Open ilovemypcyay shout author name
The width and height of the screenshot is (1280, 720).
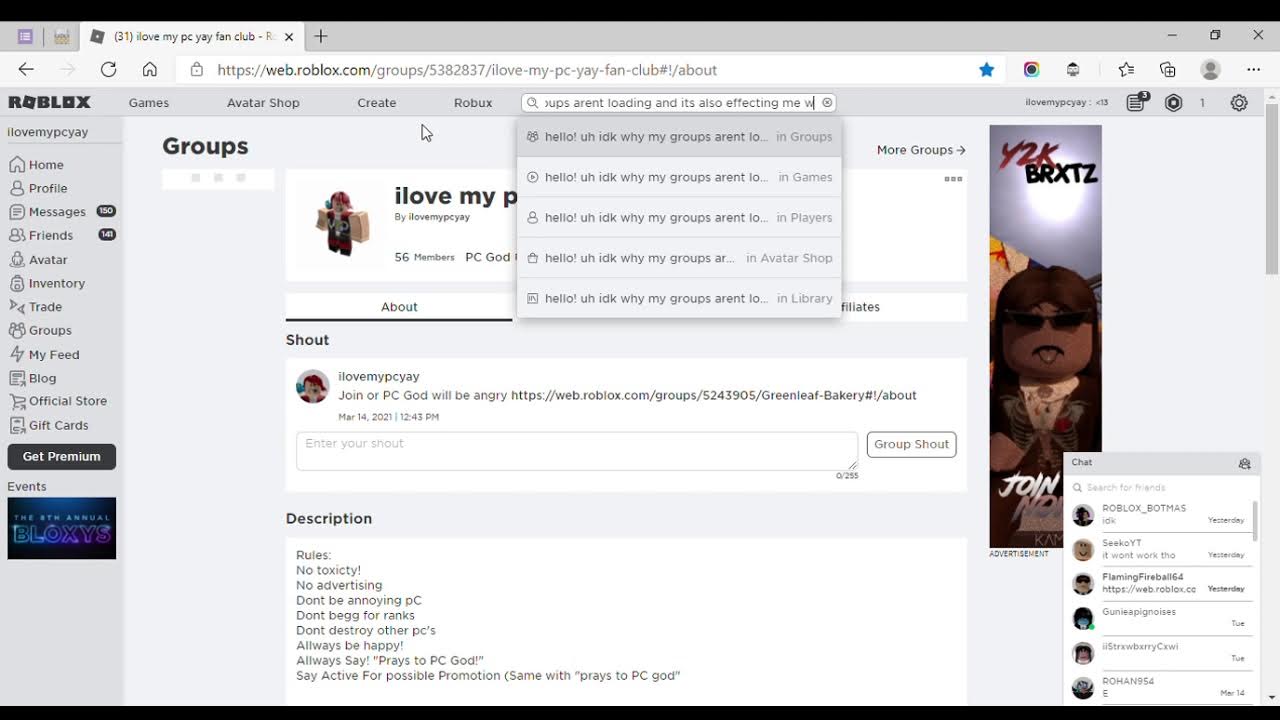[379, 376]
